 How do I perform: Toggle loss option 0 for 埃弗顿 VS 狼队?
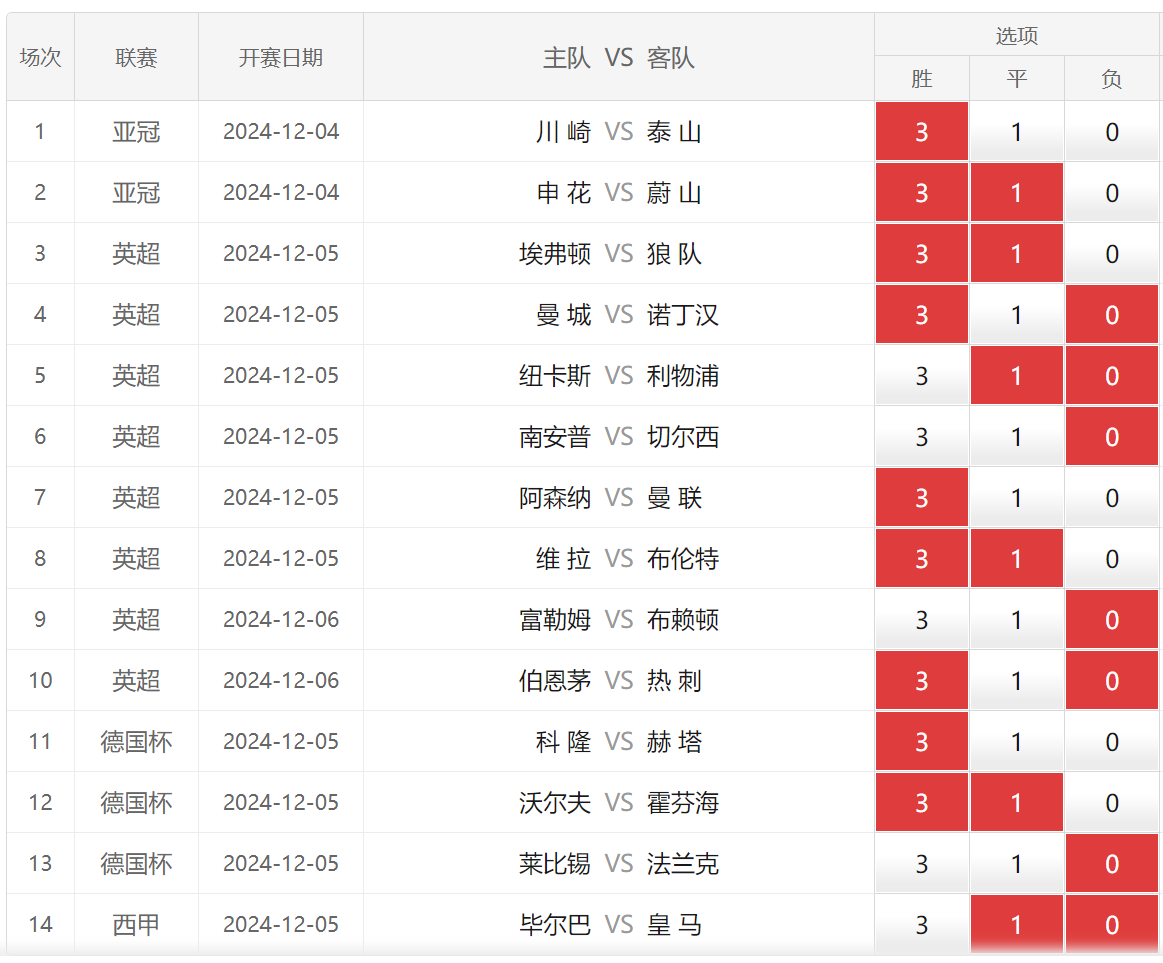point(1112,253)
